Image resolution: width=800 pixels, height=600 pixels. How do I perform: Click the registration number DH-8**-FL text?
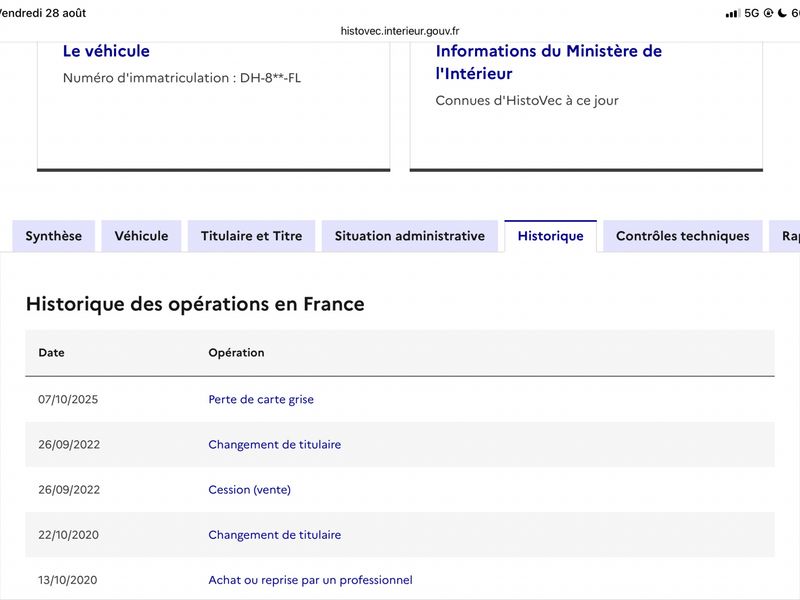coord(270,78)
